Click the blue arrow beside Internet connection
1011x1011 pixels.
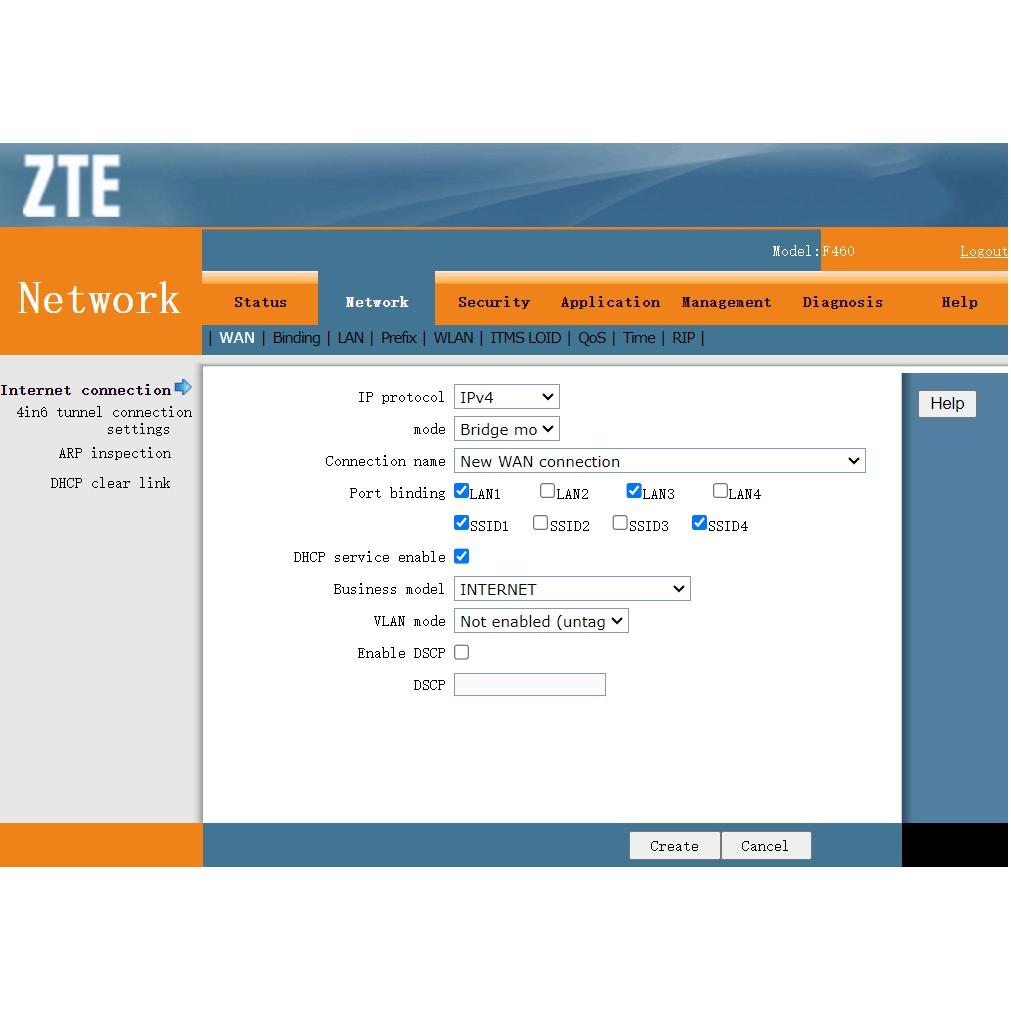pyautogui.click(x=183, y=388)
